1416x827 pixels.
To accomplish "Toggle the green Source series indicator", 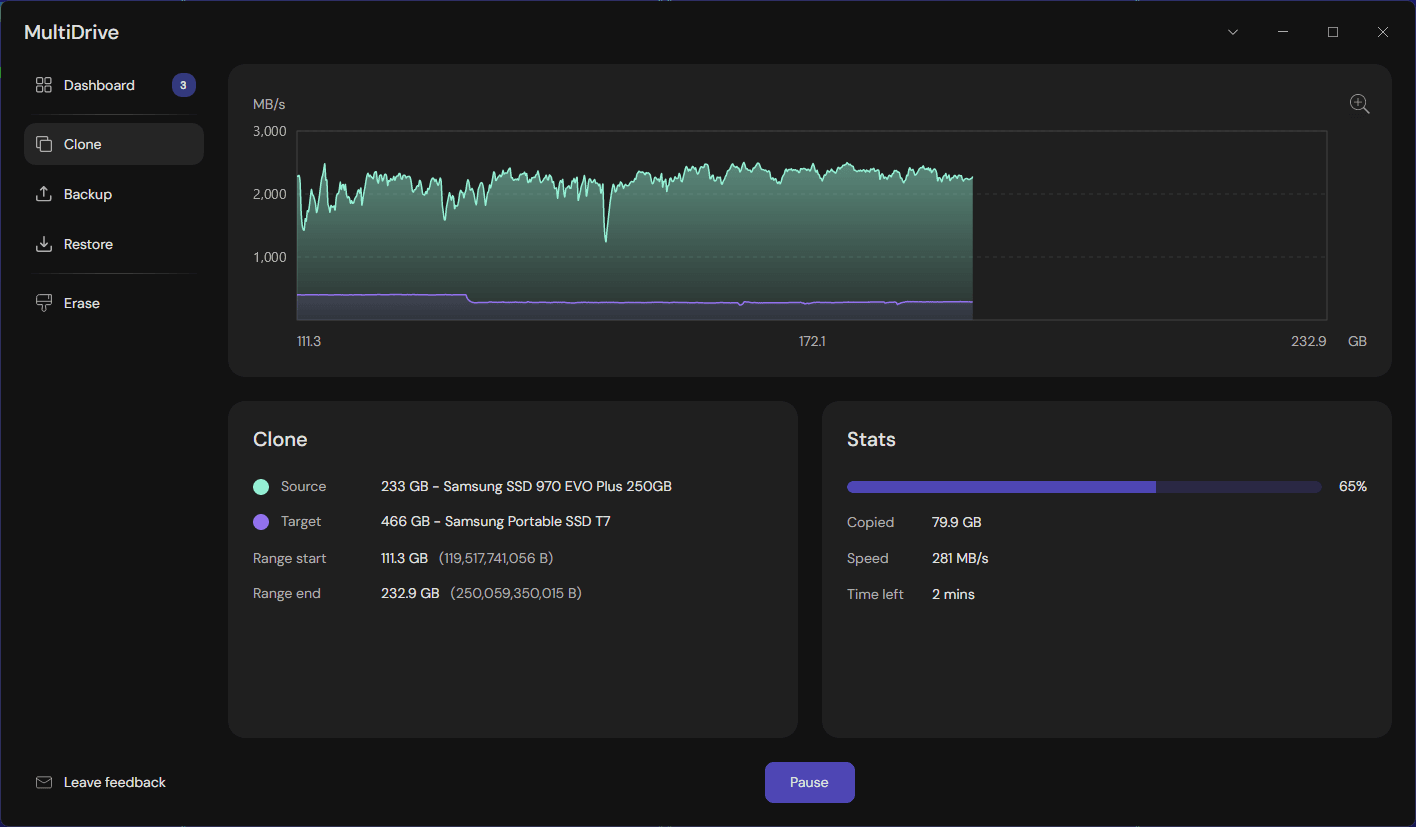I will [x=261, y=486].
